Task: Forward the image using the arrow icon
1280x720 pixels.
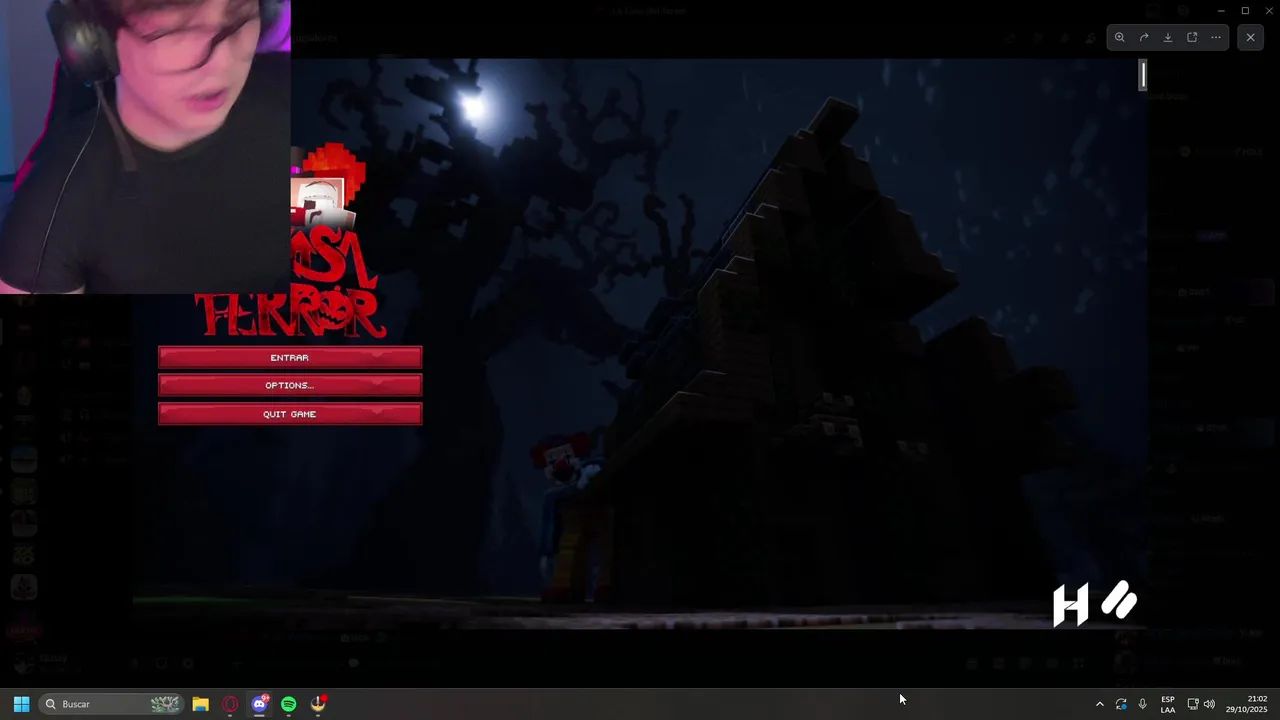Action: [x=1144, y=37]
